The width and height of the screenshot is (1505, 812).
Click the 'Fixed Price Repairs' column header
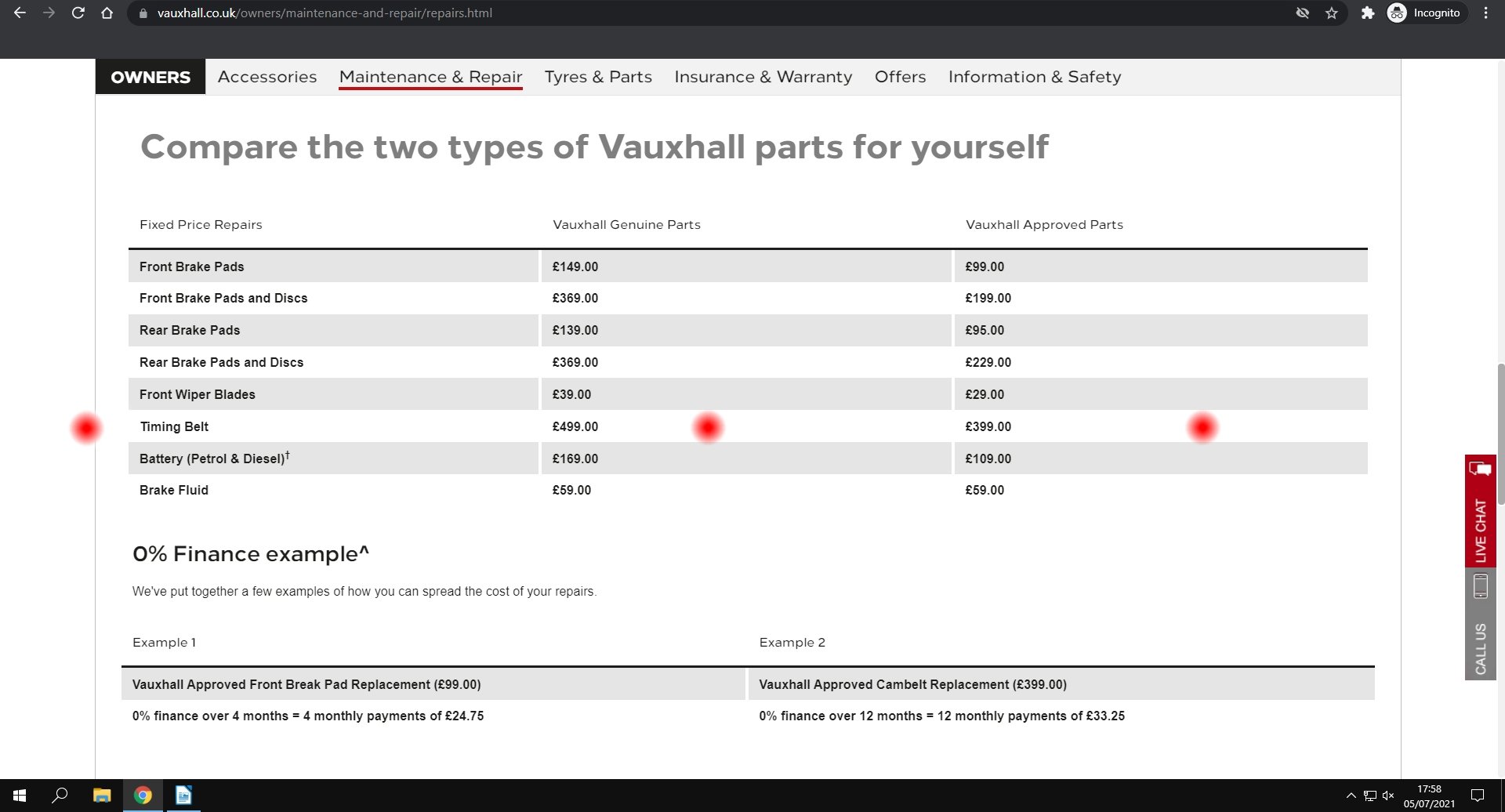[x=201, y=225]
